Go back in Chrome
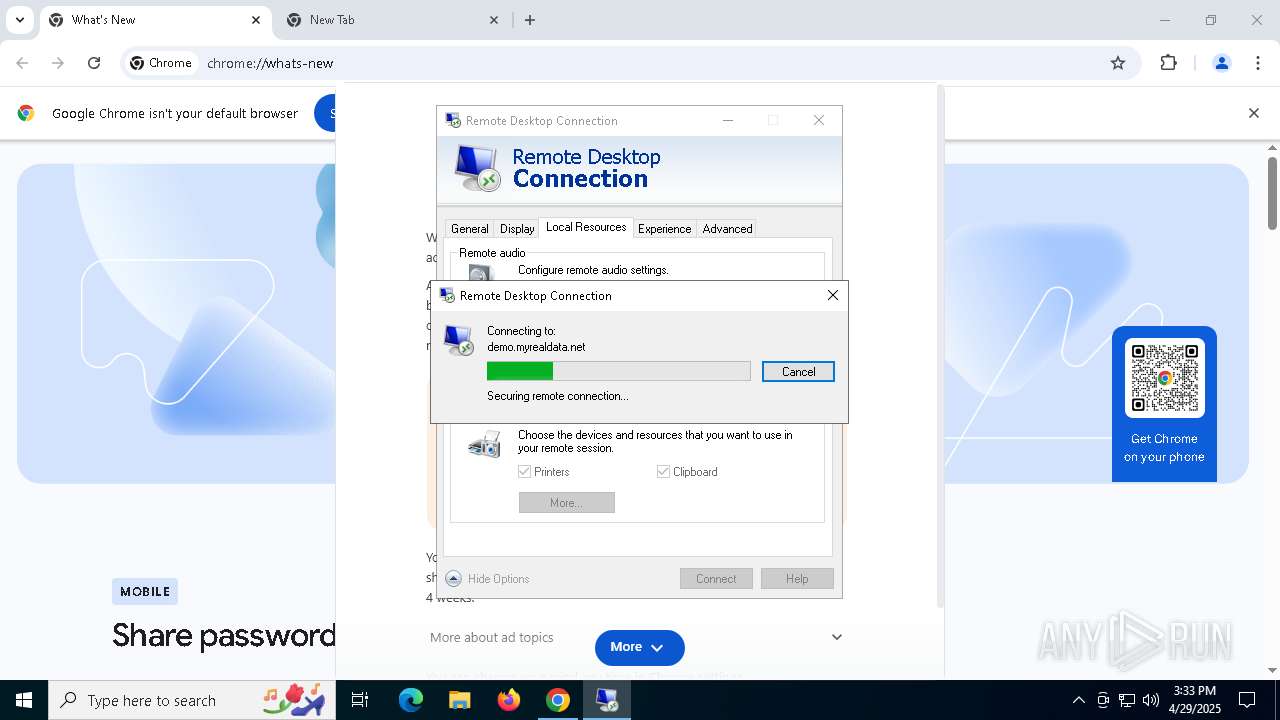Image resolution: width=1280 pixels, height=720 pixels. 22,63
